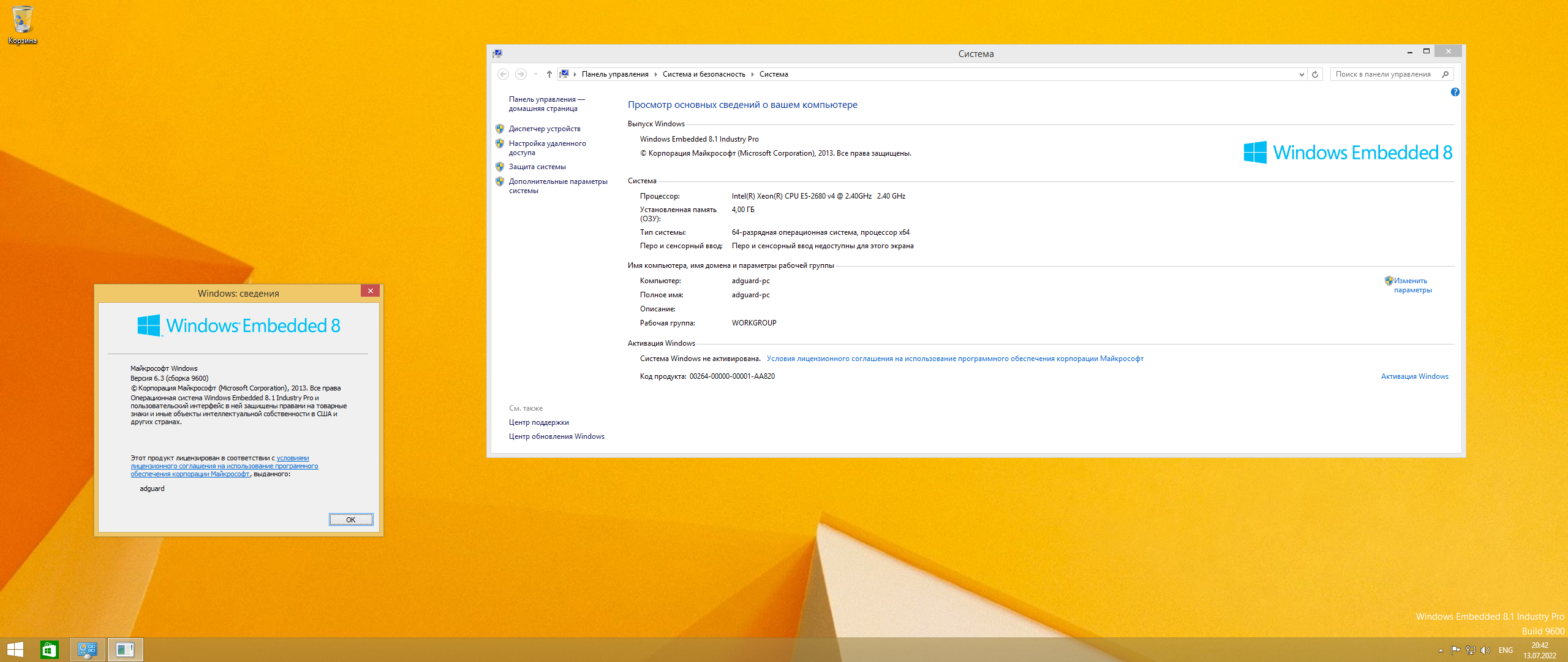Open the address bar history dropdown
1568x662 pixels.
pos(1302,74)
